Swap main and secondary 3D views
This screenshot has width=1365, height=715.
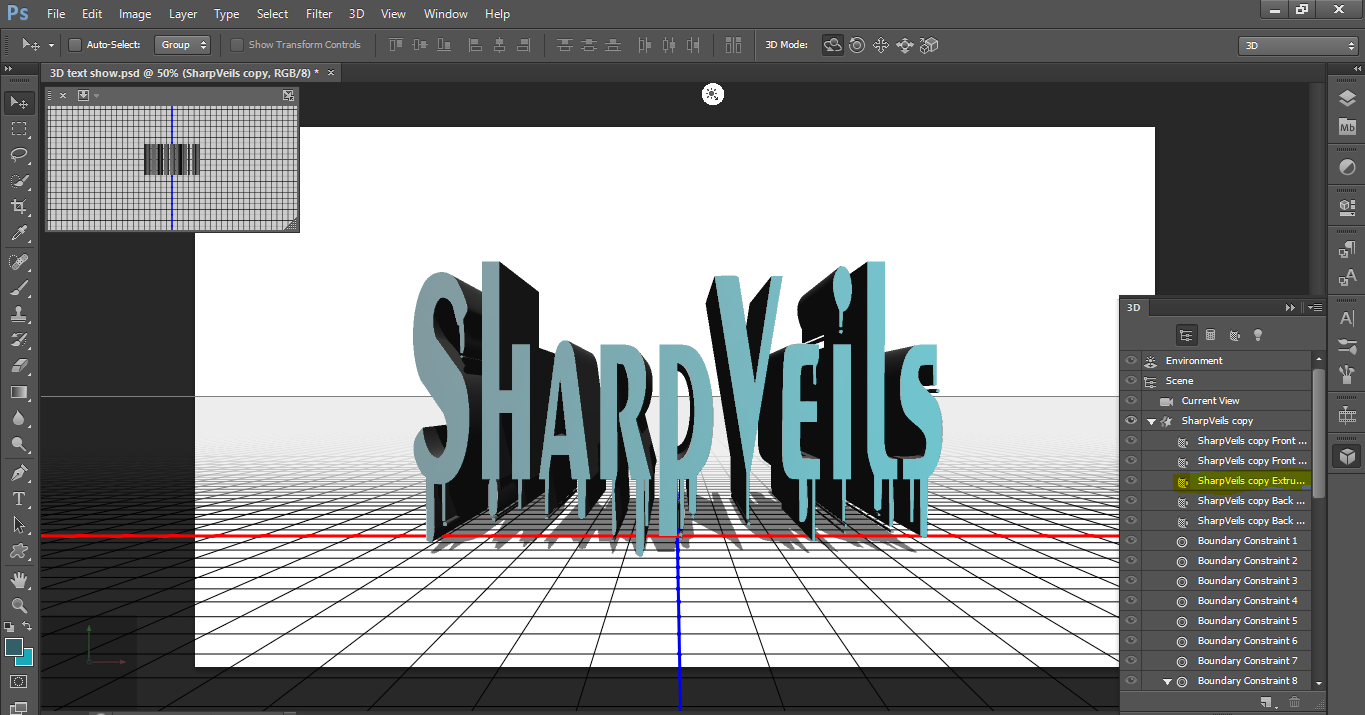(x=288, y=95)
